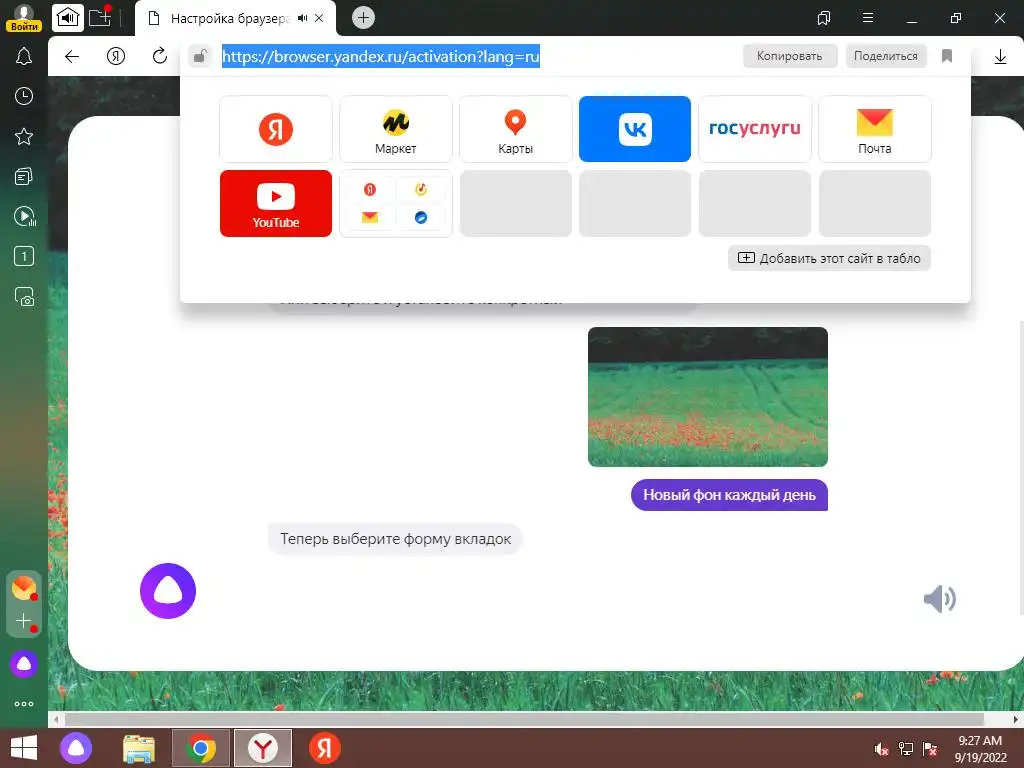The image size is (1024, 768).
Task: Reload the page
Action: pyautogui.click(x=159, y=56)
